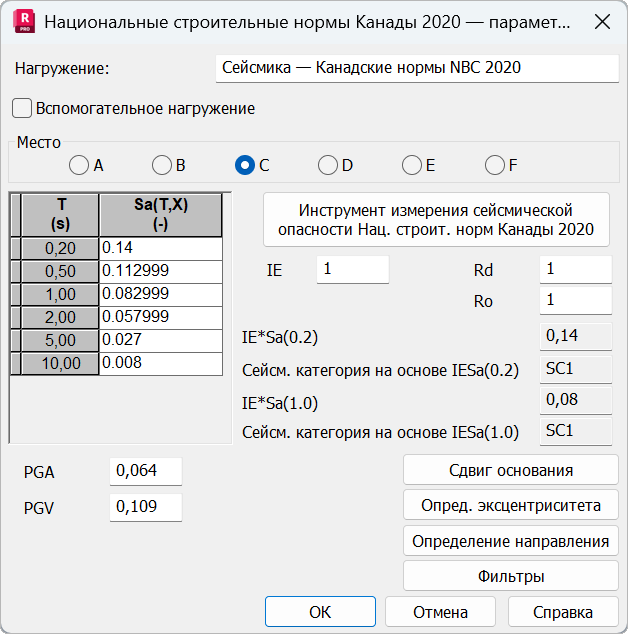Select the T row 0,20 cell

60,248
